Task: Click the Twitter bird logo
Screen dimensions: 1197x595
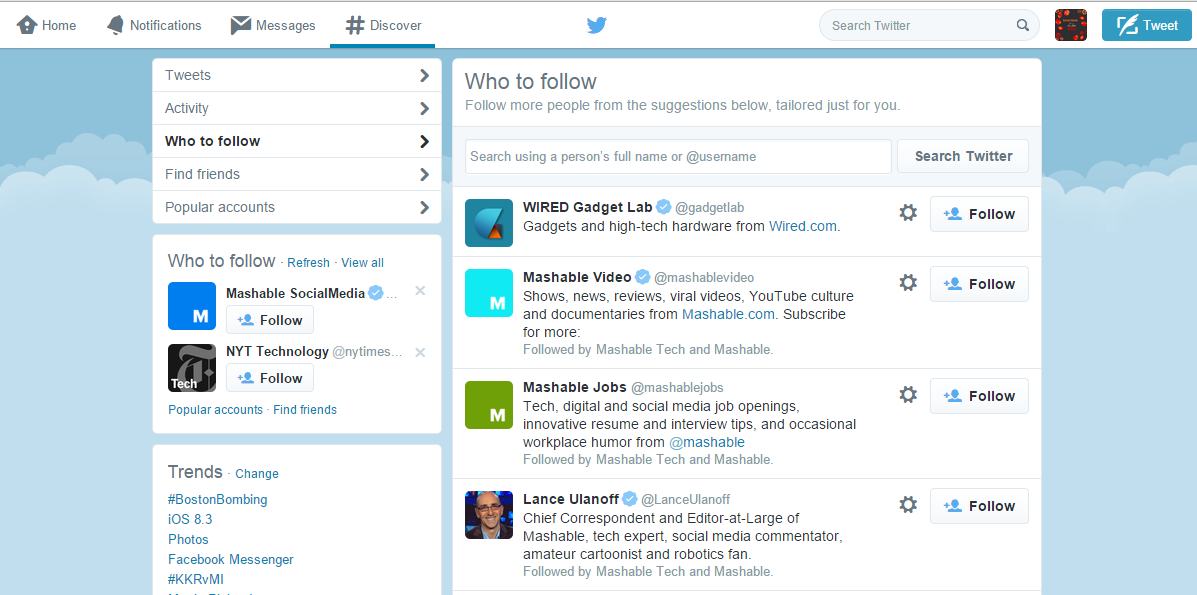Action: coord(597,24)
